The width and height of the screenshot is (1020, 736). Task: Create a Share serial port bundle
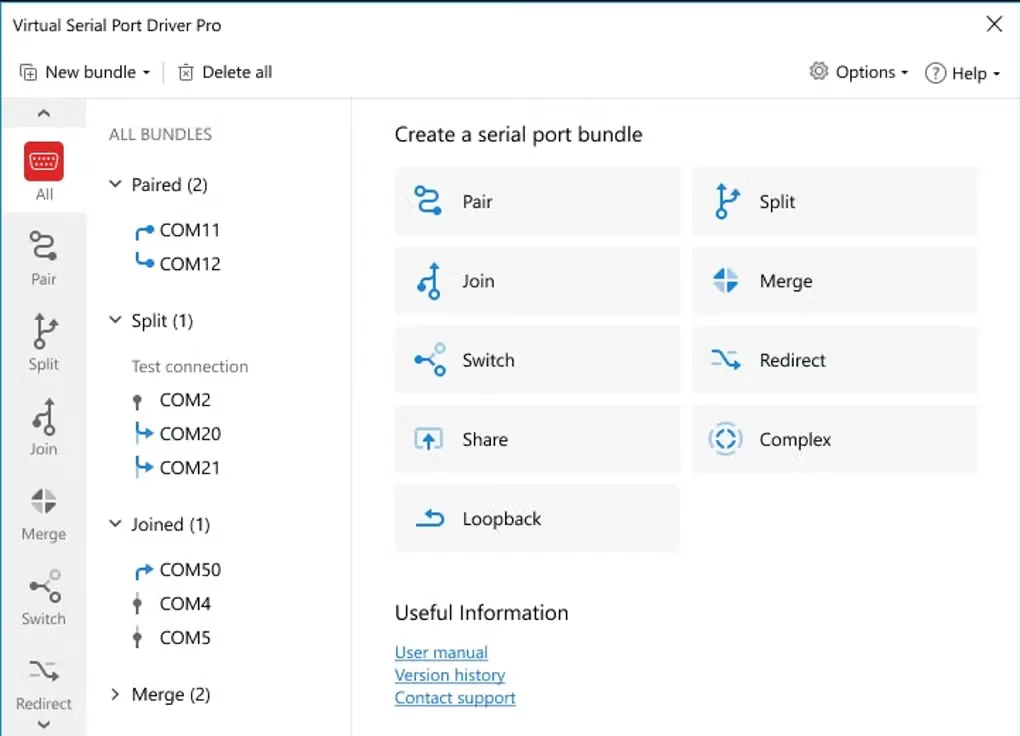click(x=537, y=440)
